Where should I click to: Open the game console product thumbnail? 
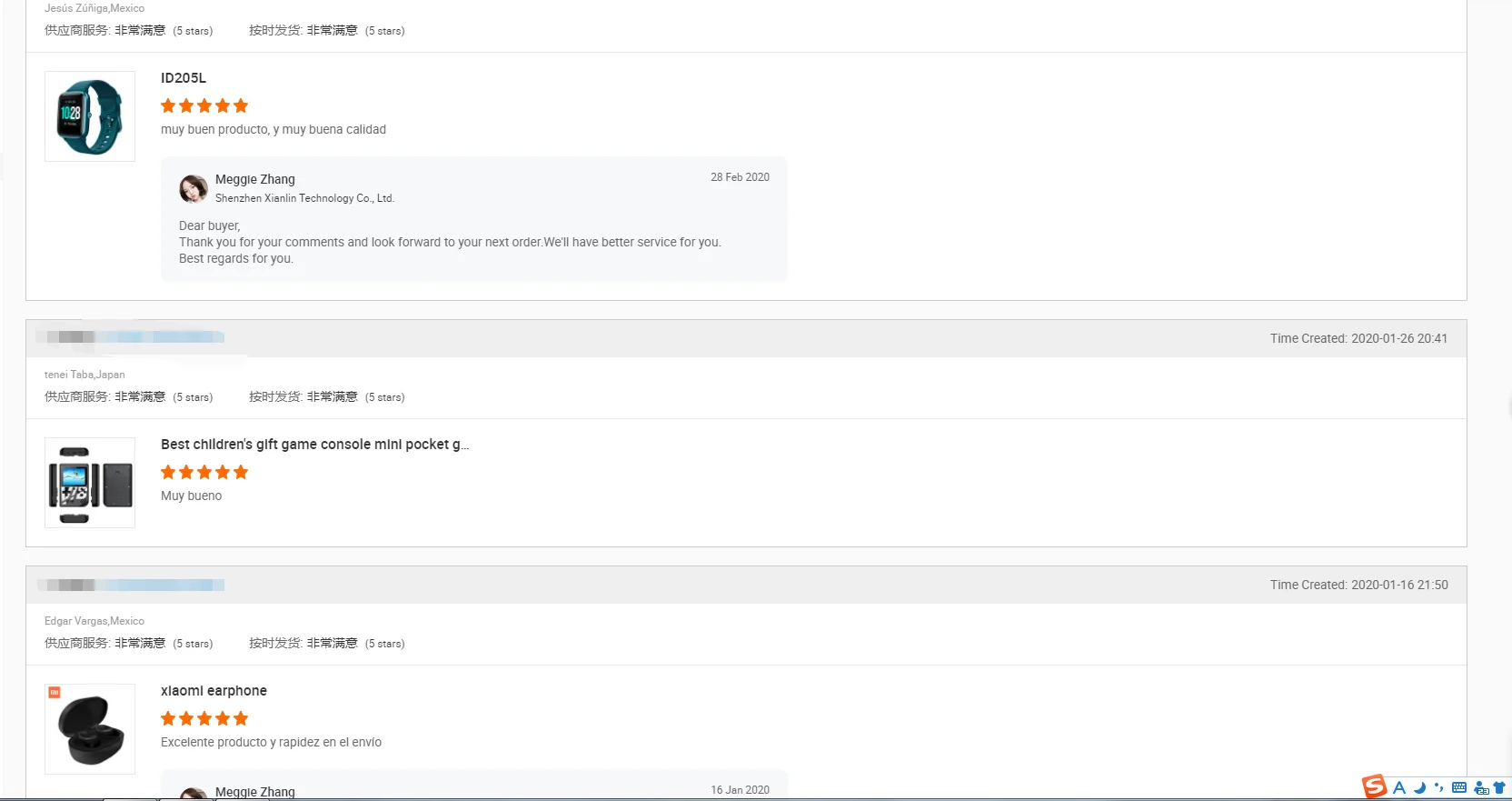(90, 483)
